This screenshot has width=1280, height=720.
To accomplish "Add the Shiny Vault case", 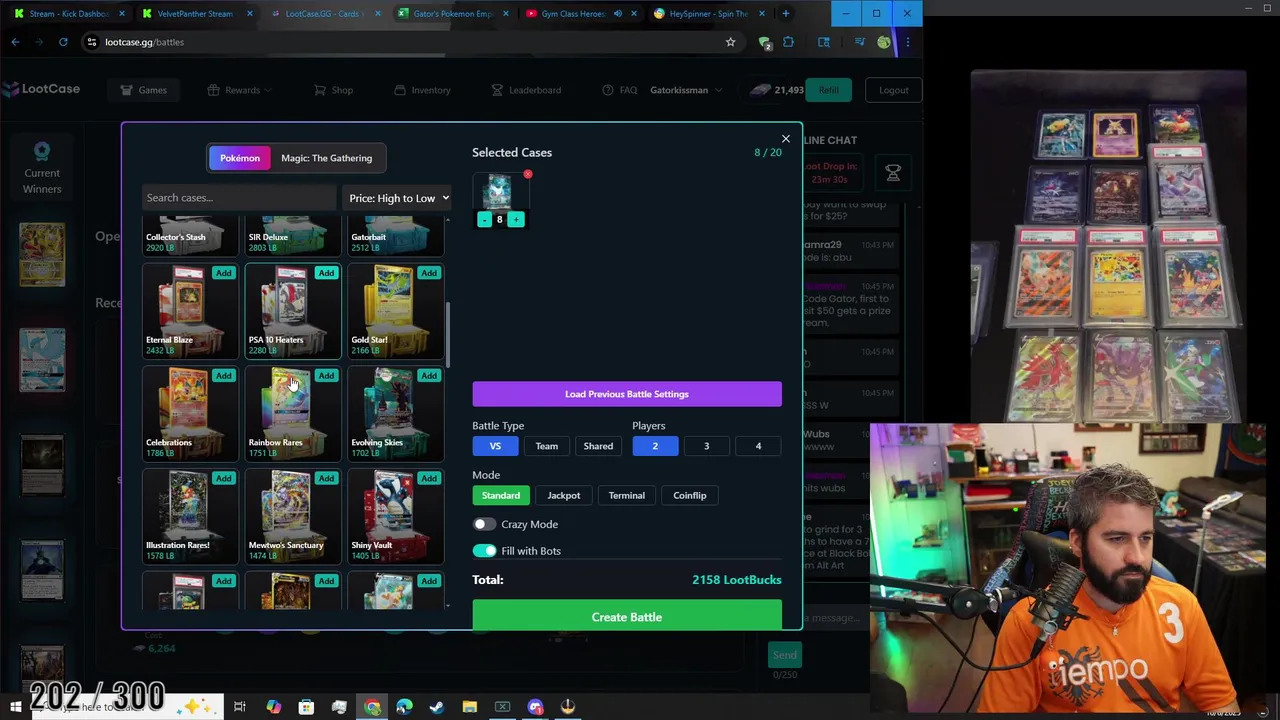I will click(x=428, y=479).
